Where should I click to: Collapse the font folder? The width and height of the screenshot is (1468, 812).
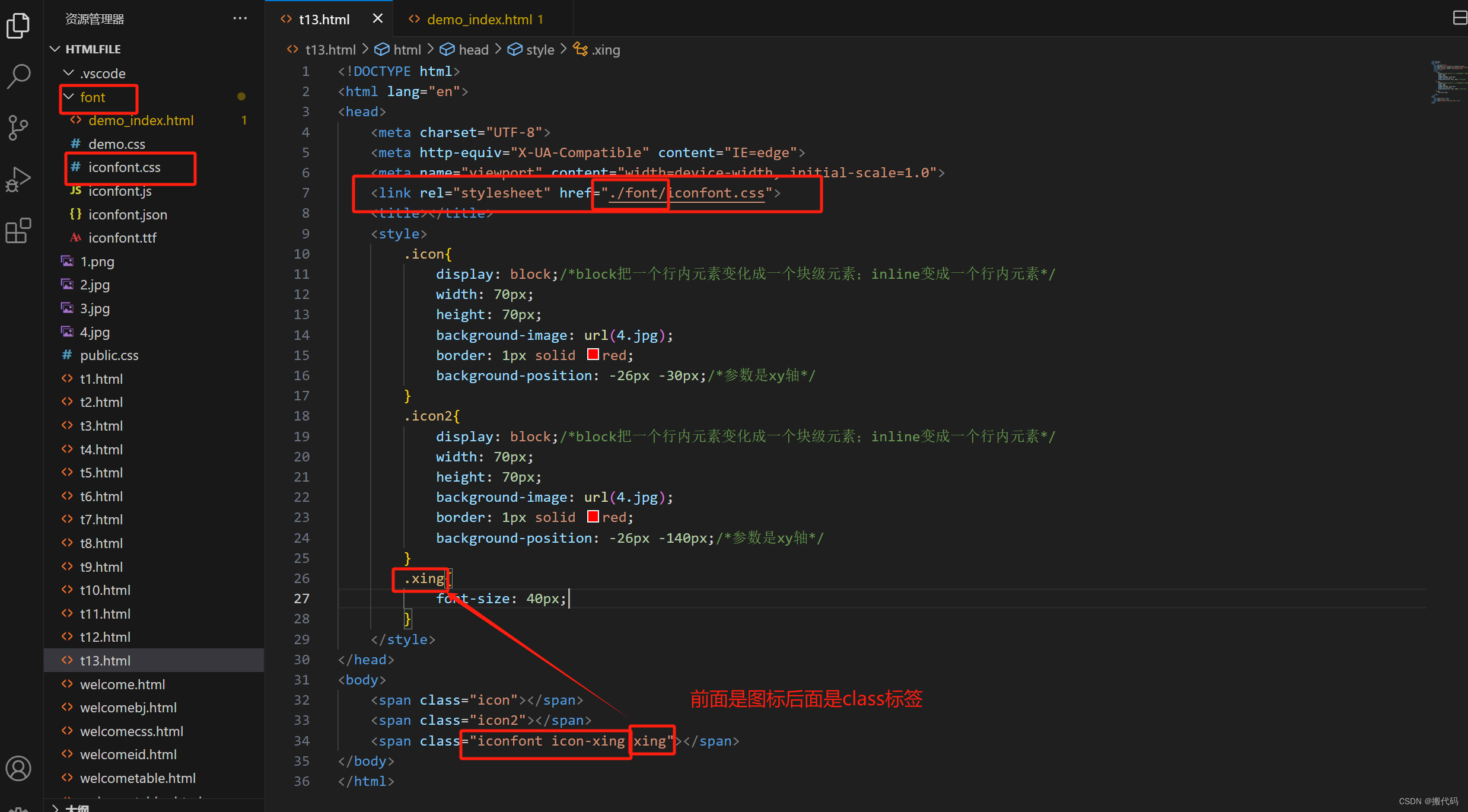point(154,97)
